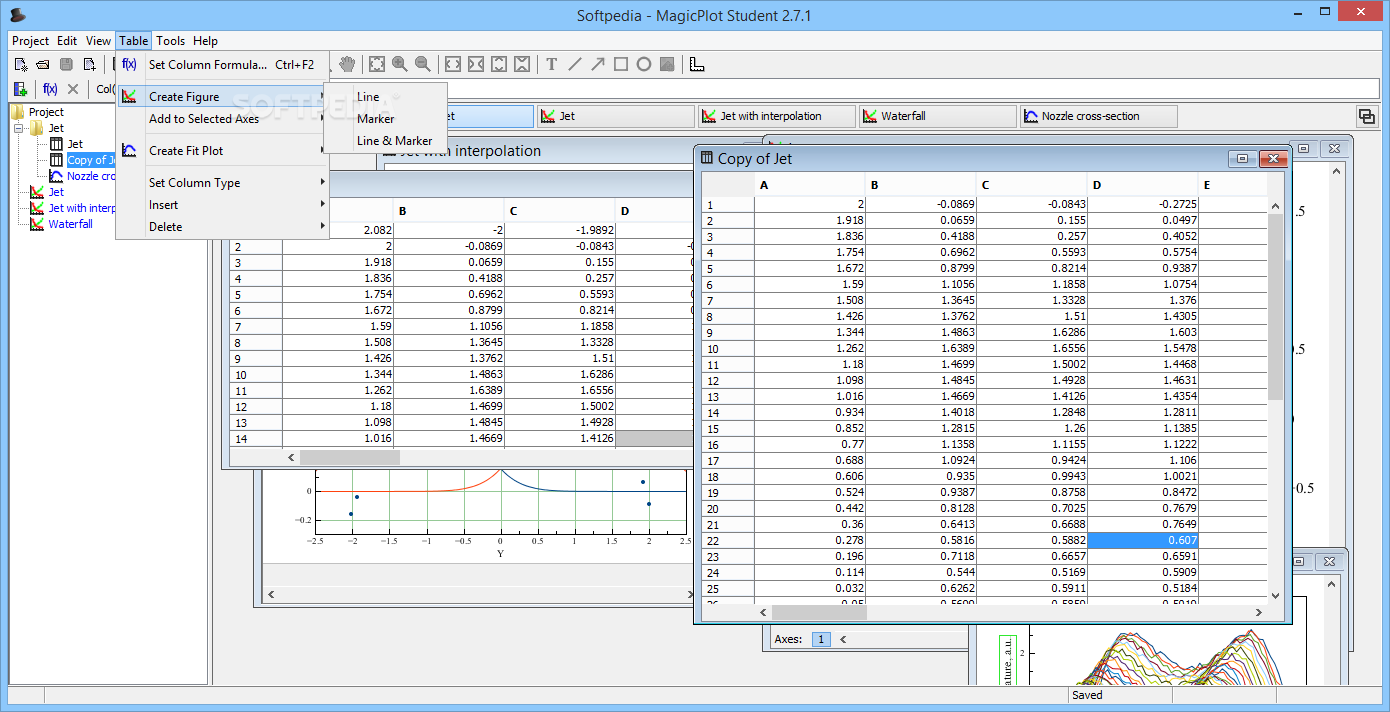
Task: Click the cascade windows icon at right
Action: [x=1366, y=116]
